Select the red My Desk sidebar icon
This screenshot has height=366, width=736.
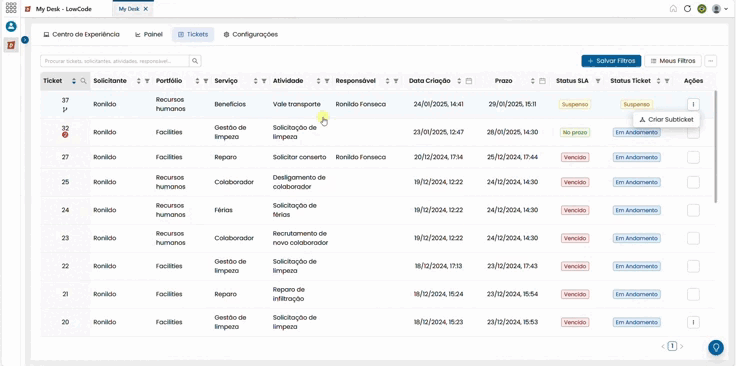pyautogui.click(x=11, y=45)
